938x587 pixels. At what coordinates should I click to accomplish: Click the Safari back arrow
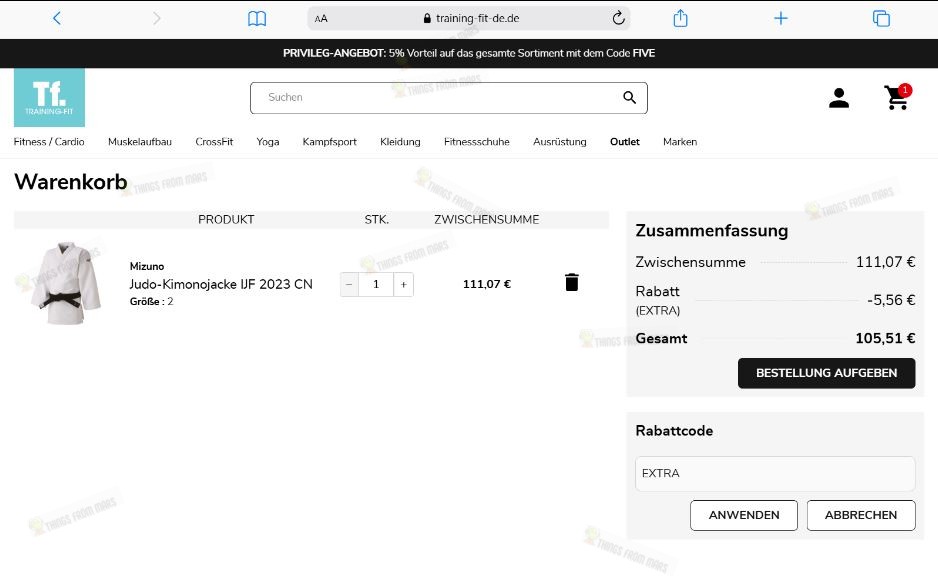(56, 18)
